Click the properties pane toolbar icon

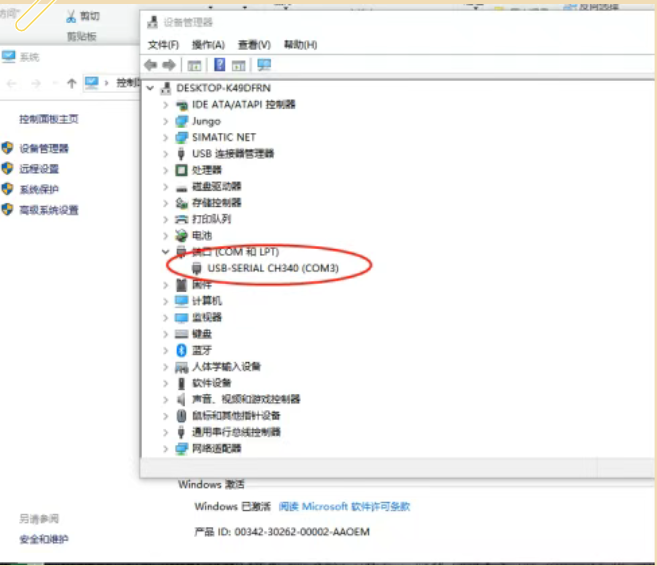coord(238,65)
